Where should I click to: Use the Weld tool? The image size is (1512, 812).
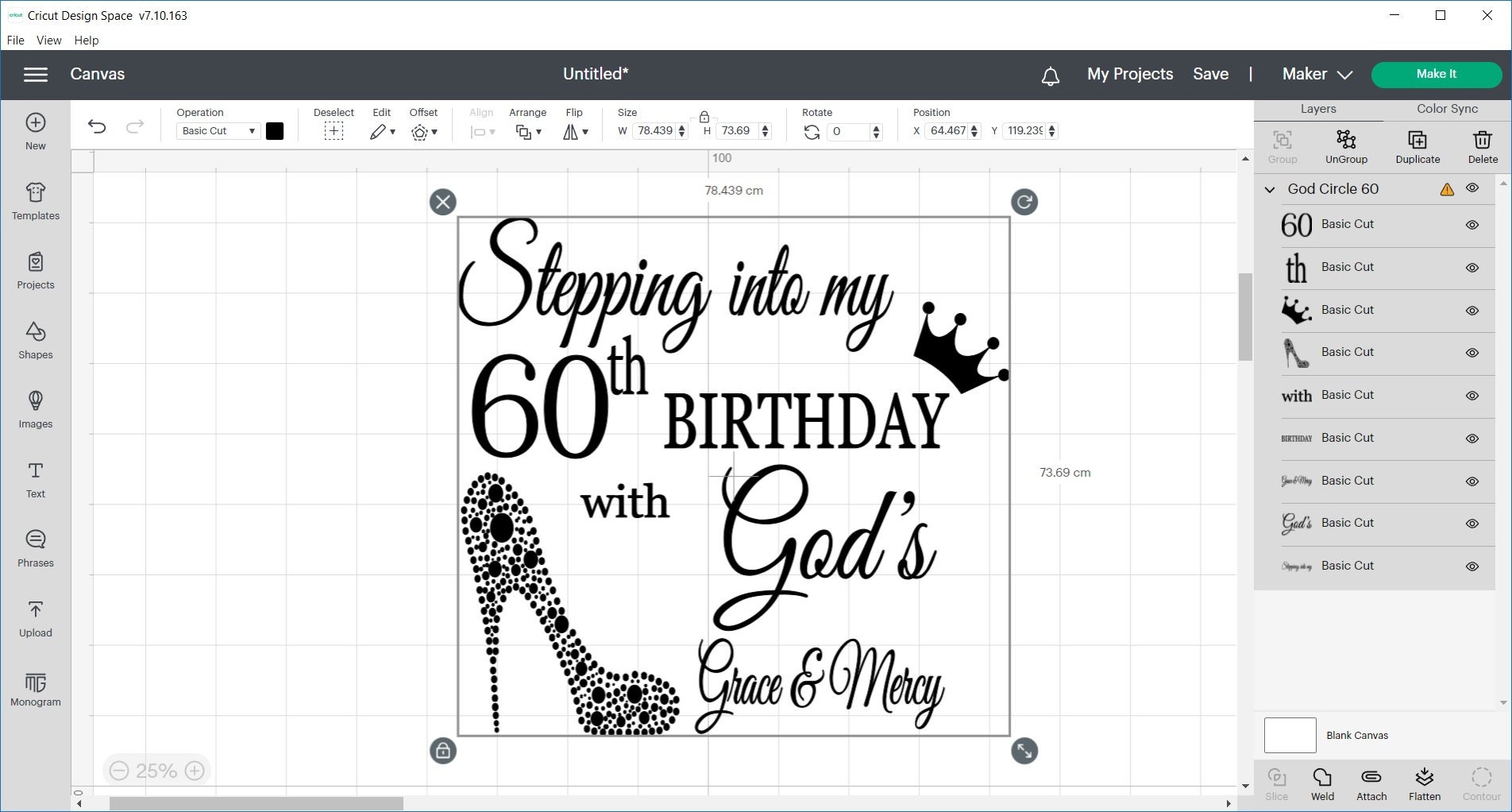pos(1321,783)
